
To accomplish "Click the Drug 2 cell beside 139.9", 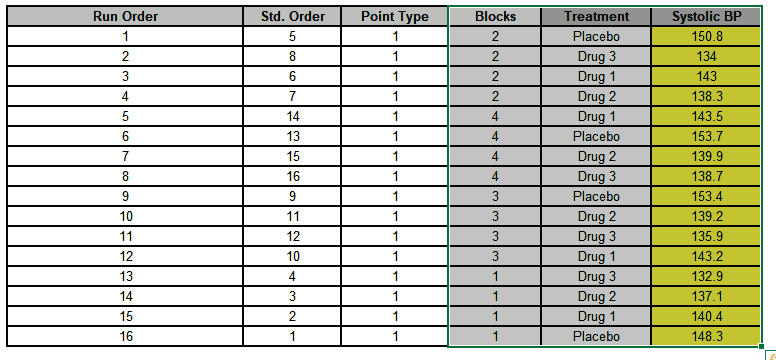I will click(x=596, y=156).
